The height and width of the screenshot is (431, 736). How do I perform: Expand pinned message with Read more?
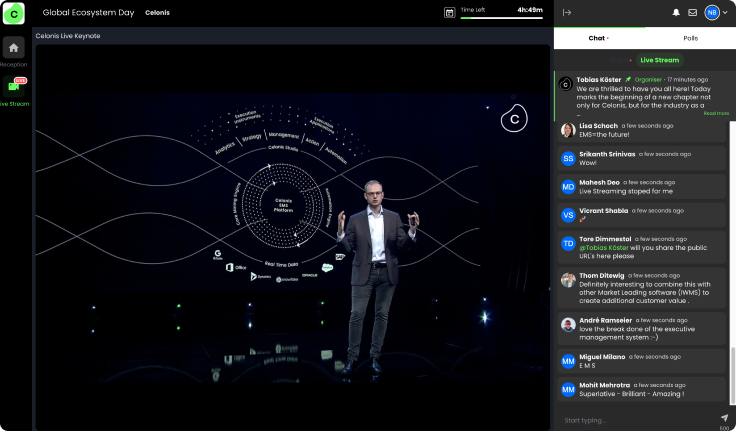(716, 113)
